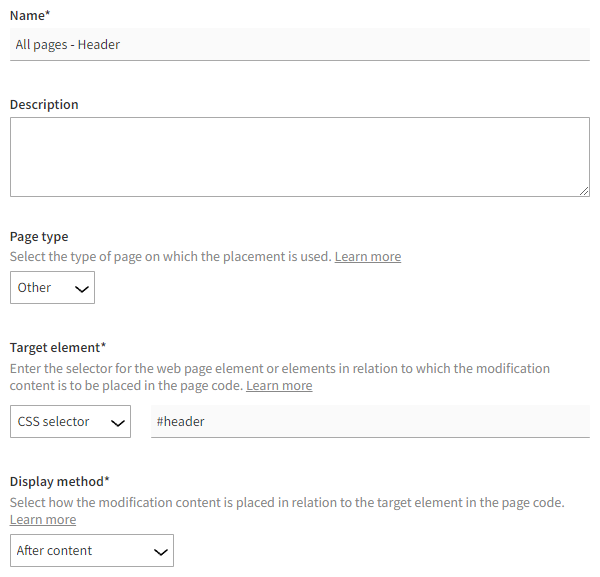Open the Page type dropdown showing Other
The width and height of the screenshot is (600, 577).
pos(52,288)
